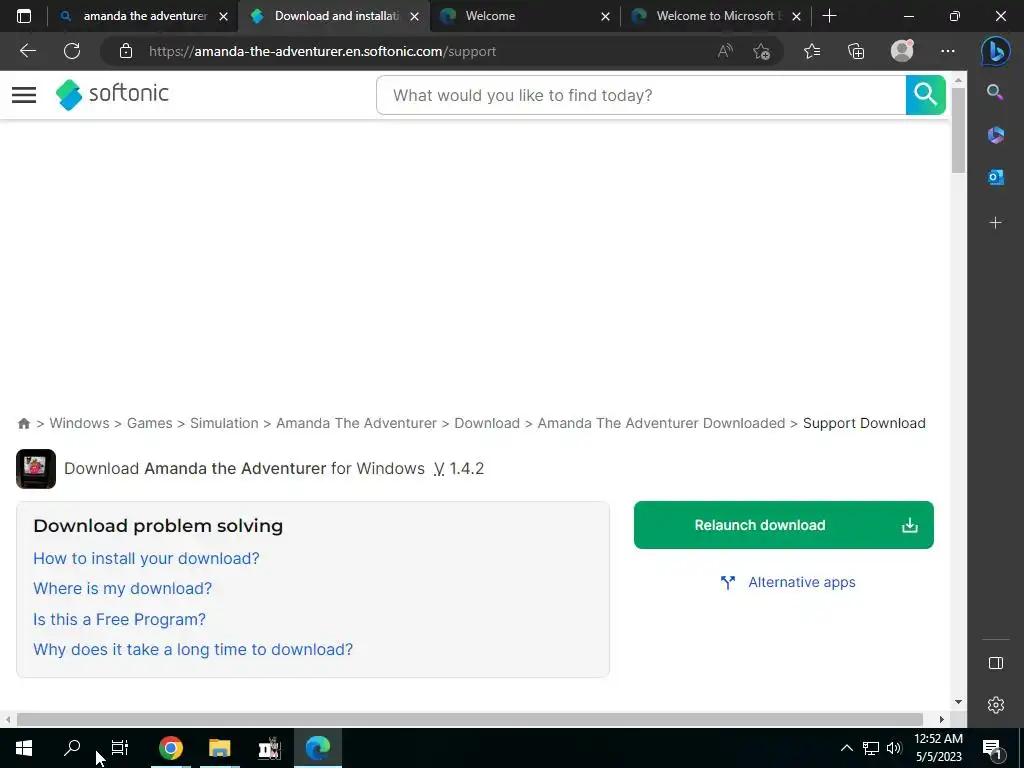Show hidden system tray icons chevron
This screenshot has height=768, width=1024.
pyautogui.click(x=846, y=748)
